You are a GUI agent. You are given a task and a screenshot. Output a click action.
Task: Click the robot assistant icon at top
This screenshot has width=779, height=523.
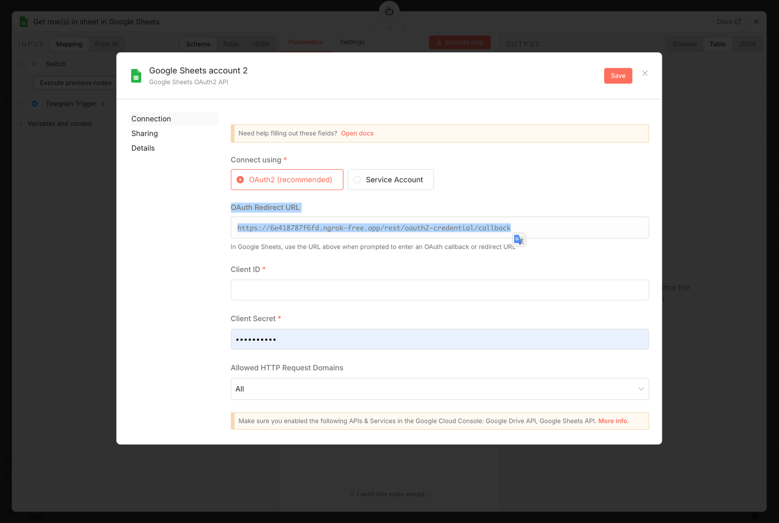[389, 10]
